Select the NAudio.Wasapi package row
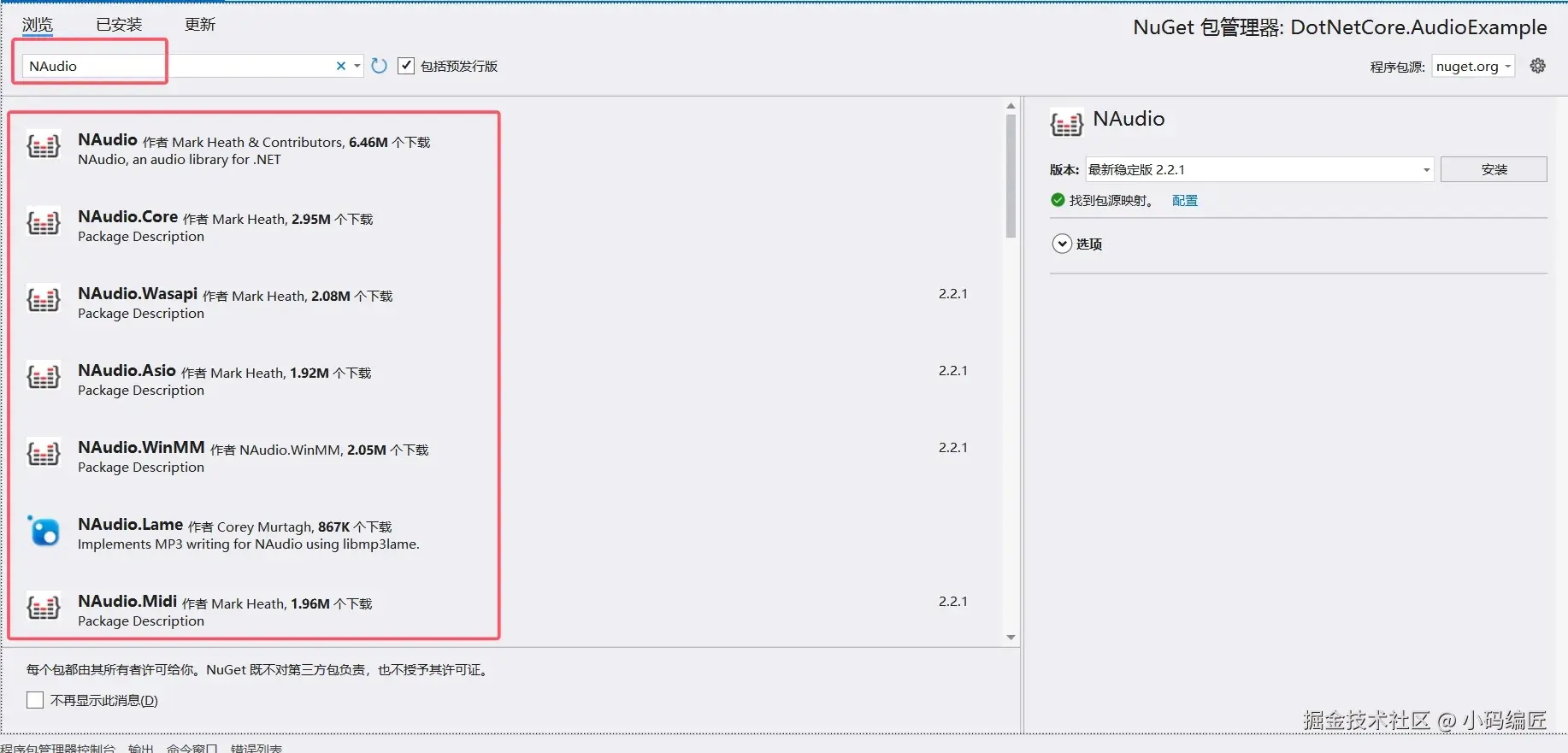1568x753 pixels. (504, 303)
